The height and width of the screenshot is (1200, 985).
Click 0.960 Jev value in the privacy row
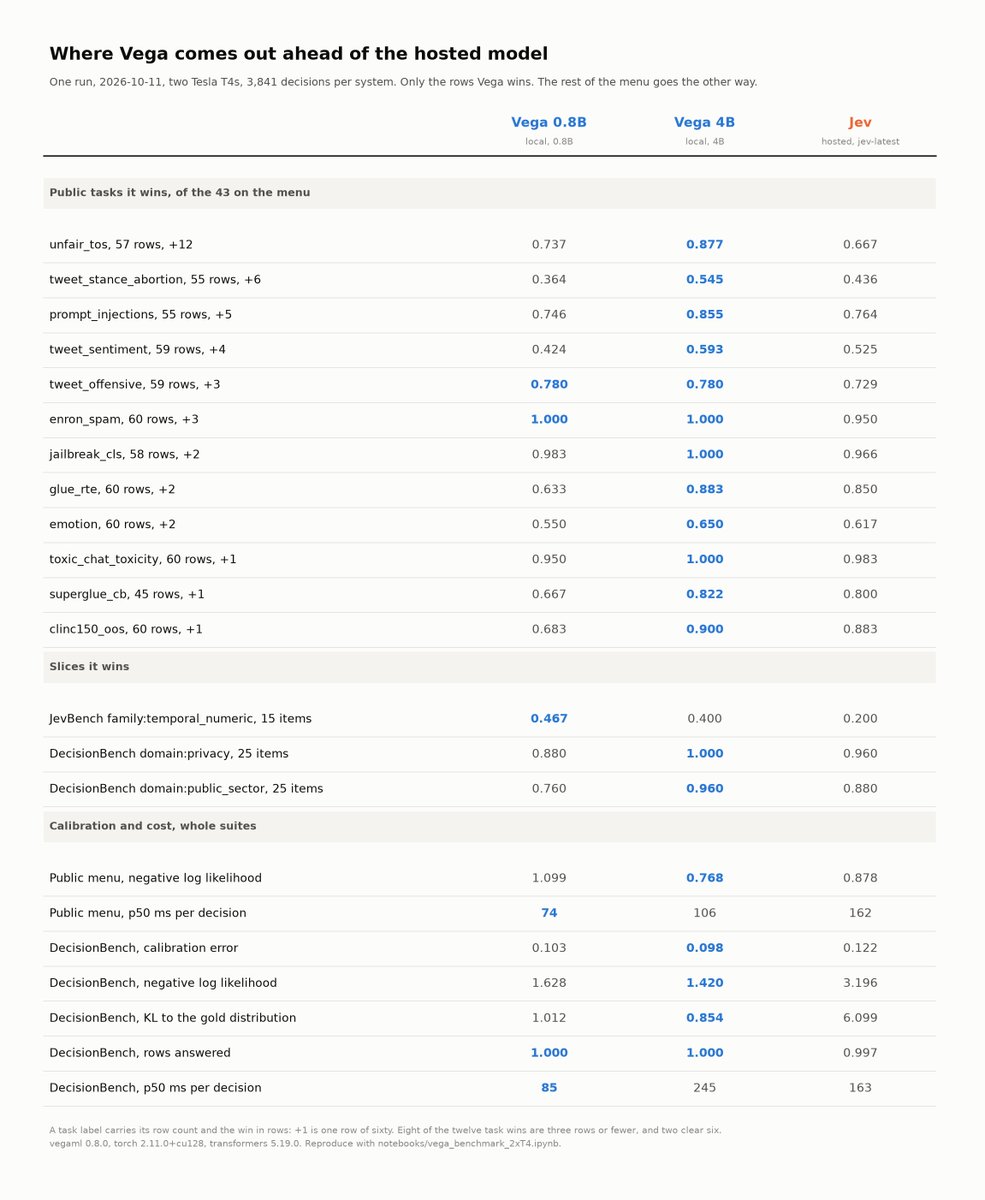click(860, 754)
